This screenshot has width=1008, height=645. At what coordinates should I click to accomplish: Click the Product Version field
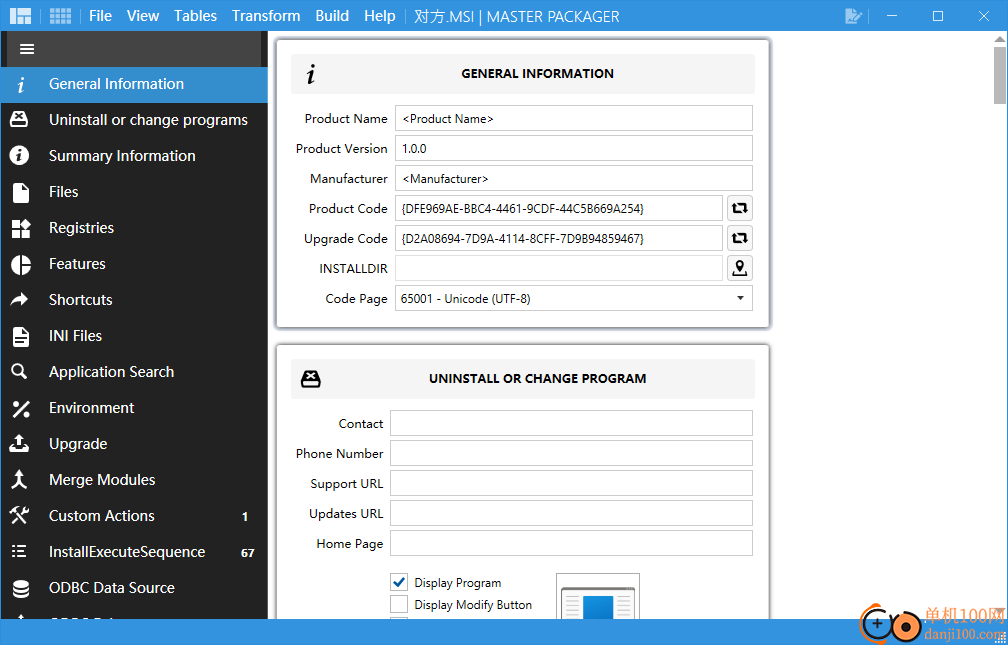coord(573,149)
